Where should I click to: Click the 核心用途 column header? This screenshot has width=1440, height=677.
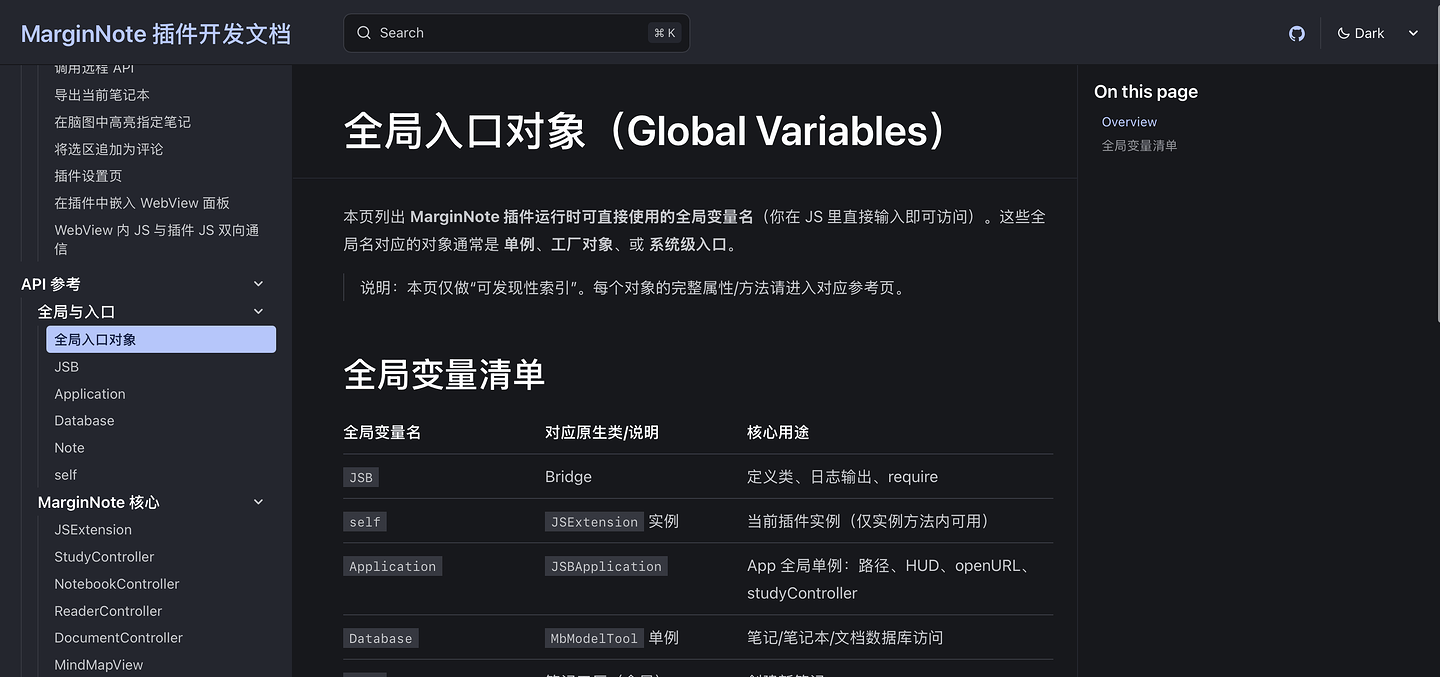click(x=778, y=432)
